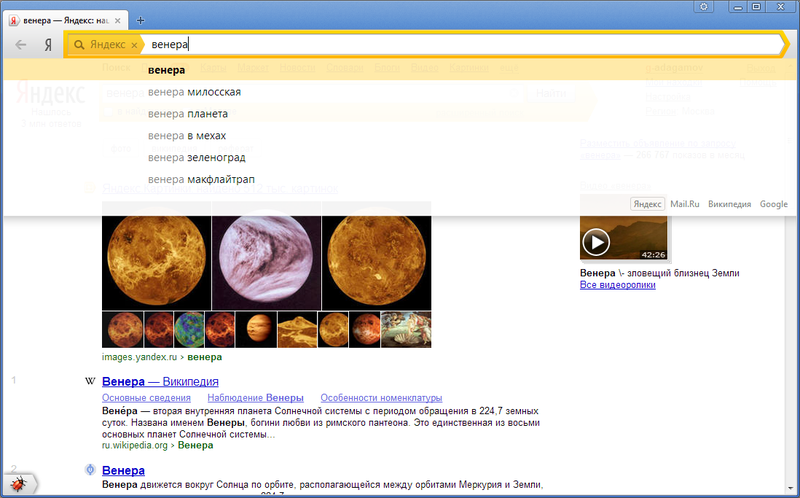The image size is (800, 498).
Task: Open browser settings gear in title bar
Action: point(704,7)
